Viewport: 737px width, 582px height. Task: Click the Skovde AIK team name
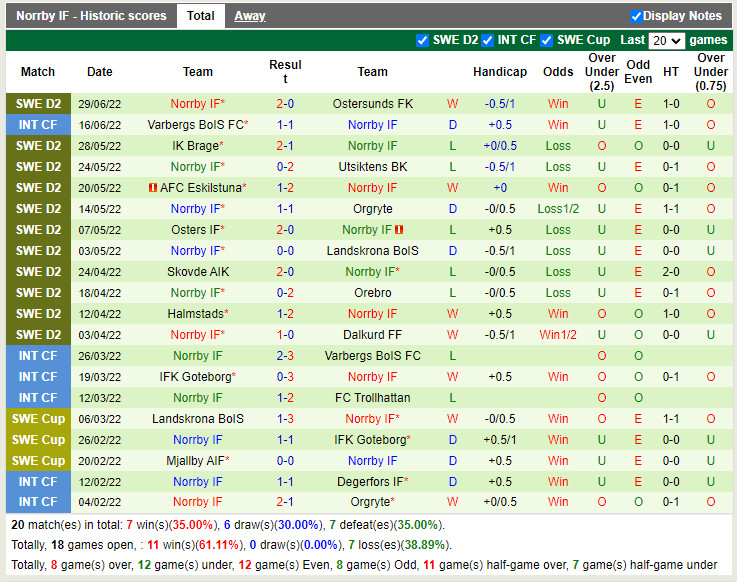(x=197, y=272)
